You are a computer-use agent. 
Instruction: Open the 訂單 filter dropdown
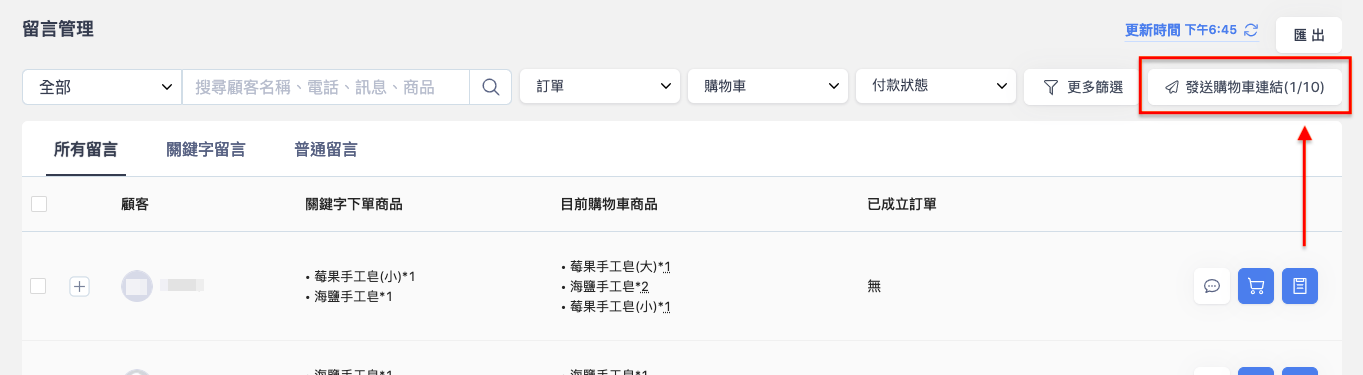click(600, 87)
